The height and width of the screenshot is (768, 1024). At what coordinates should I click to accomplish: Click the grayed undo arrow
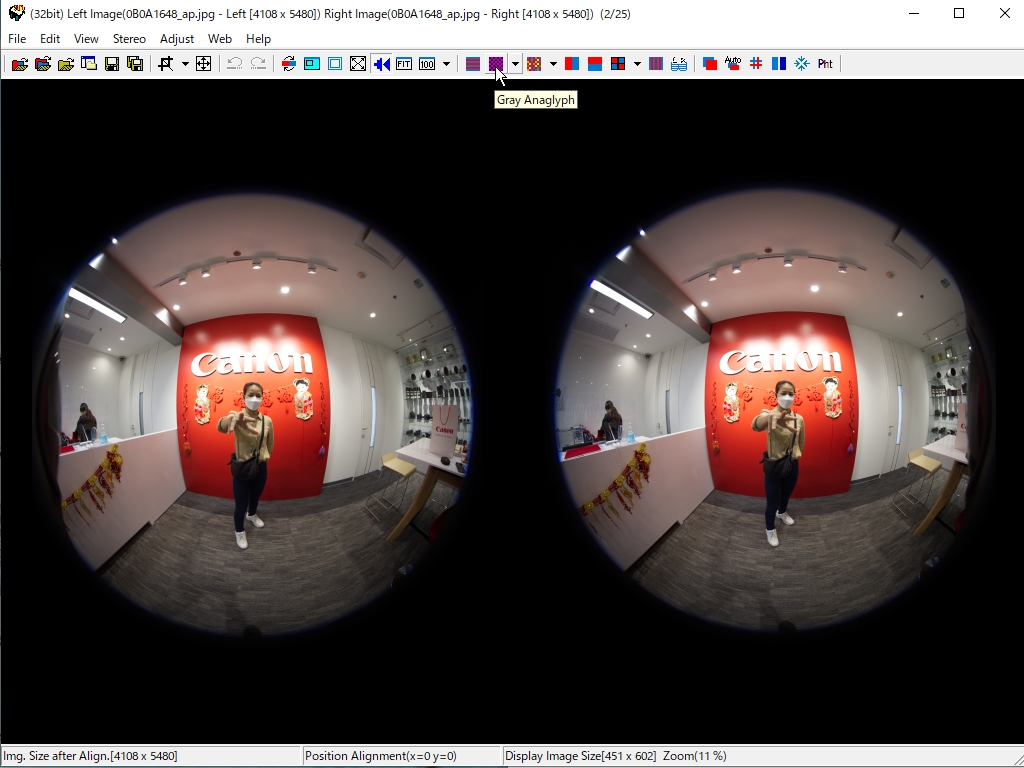(234, 63)
